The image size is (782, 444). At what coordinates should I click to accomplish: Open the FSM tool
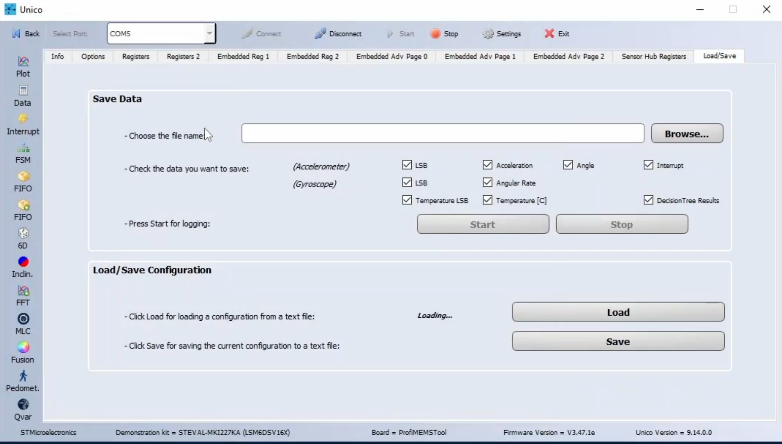(23, 153)
